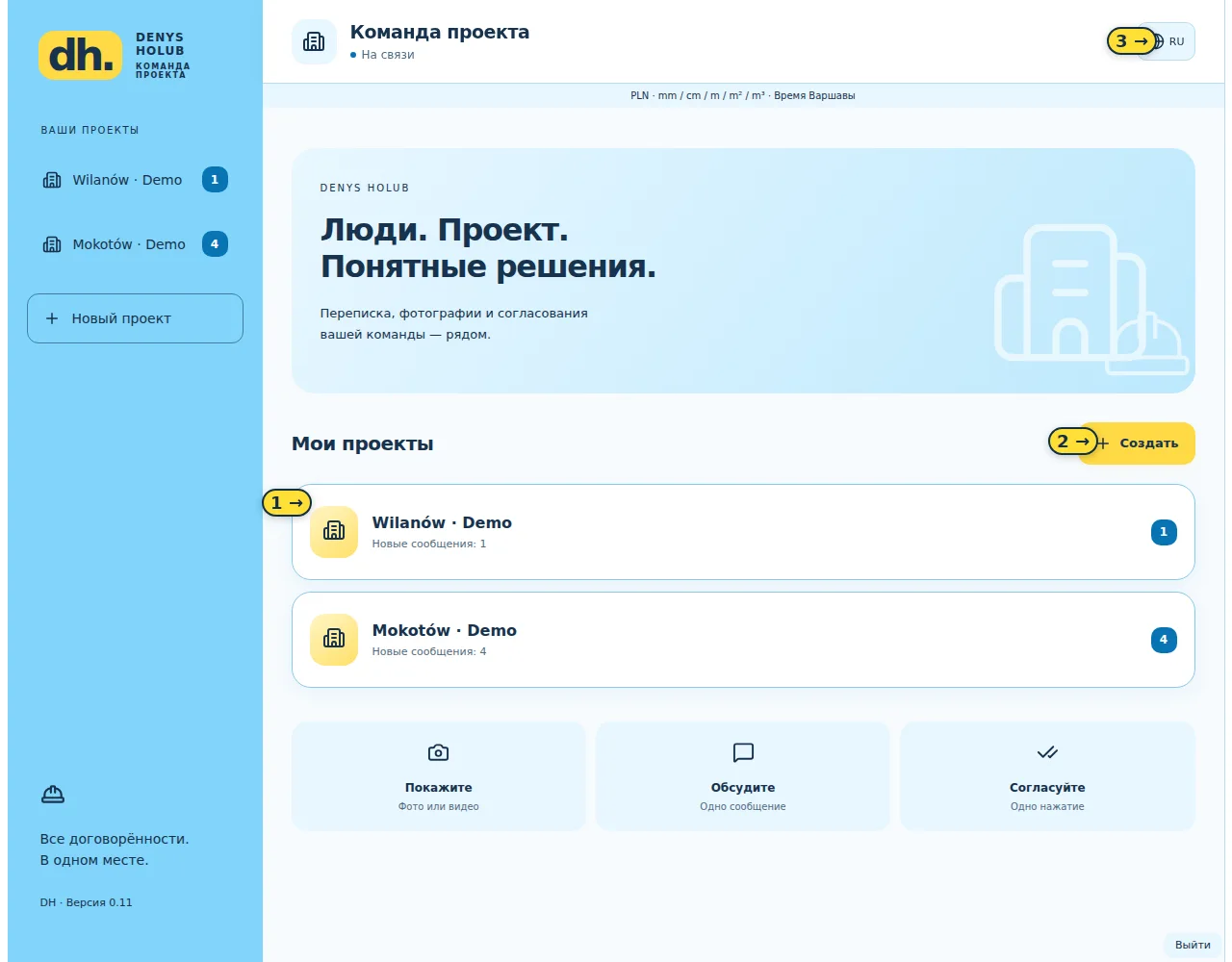1232x962 pixels.
Task: Click the dh. logo in sidebar
Action: pyautogui.click(x=80, y=55)
